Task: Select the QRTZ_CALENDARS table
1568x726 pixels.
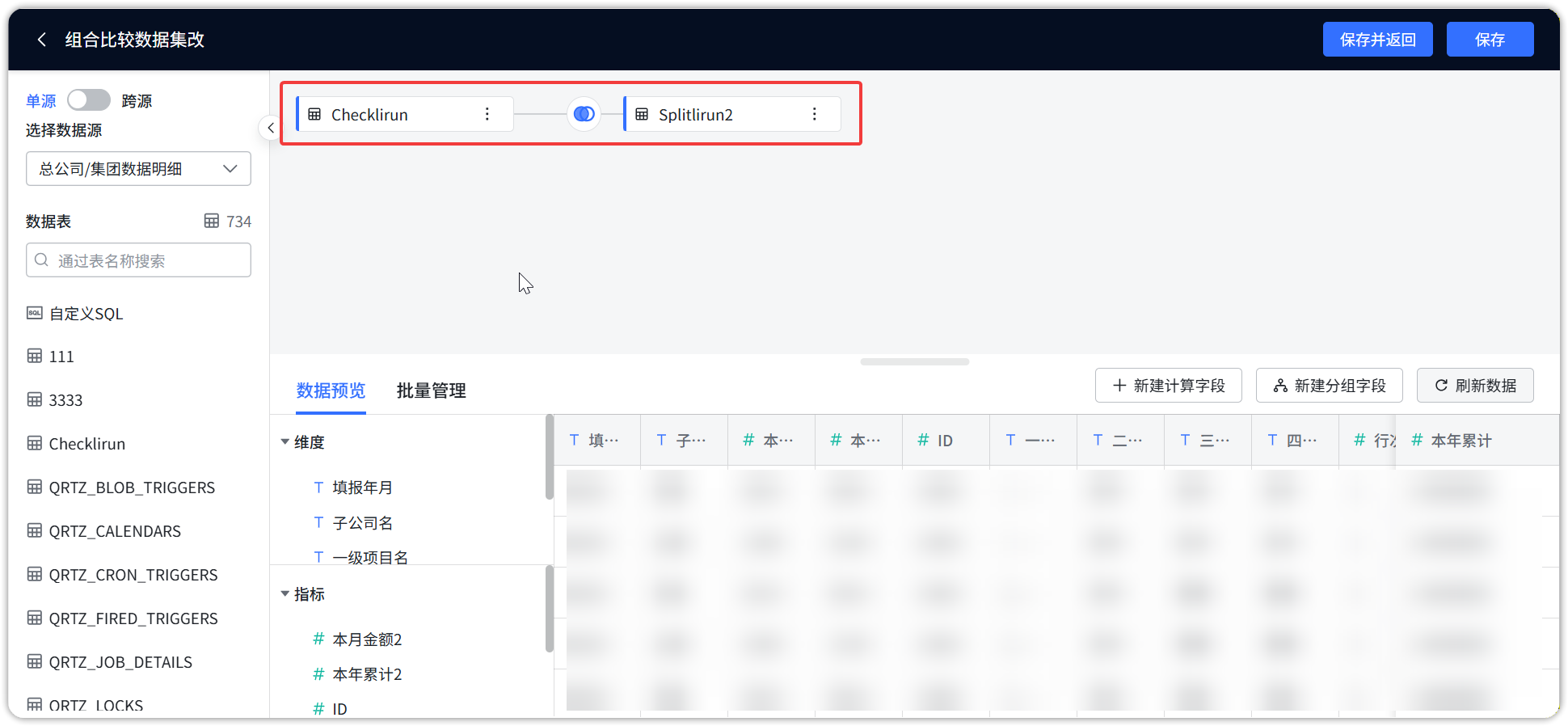Action: click(x=115, y=531)
